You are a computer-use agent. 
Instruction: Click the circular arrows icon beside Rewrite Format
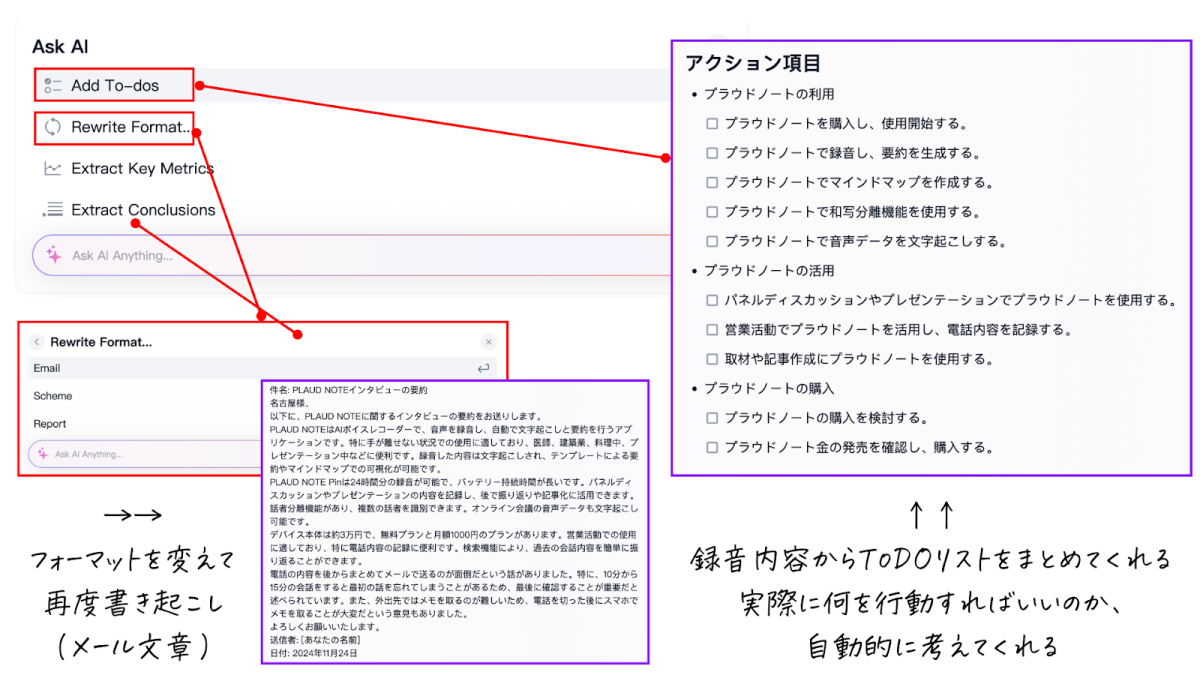[53, 127]
